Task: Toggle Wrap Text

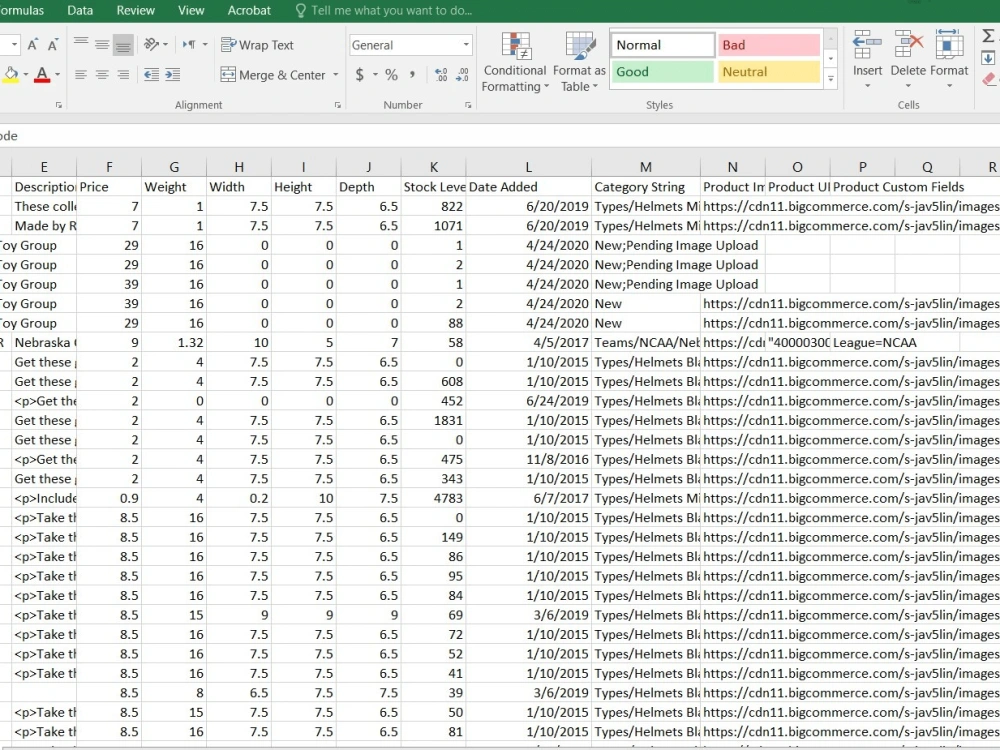Action: pos(257,45)
